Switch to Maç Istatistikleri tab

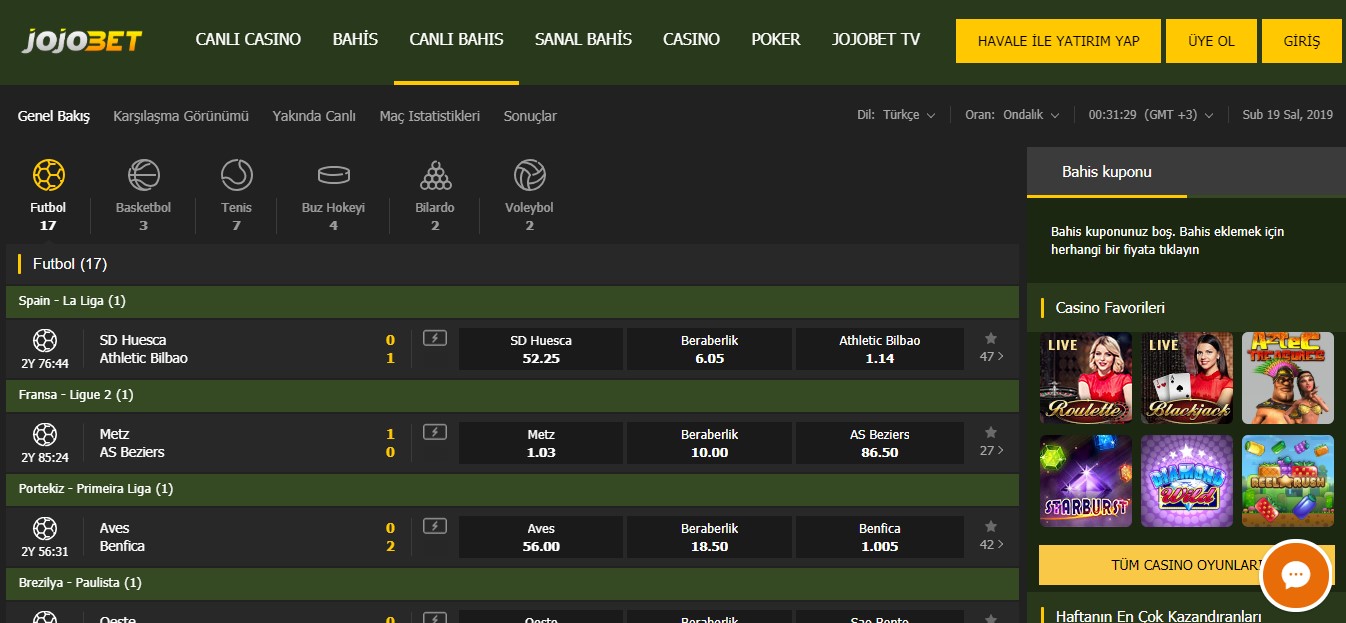tap(430, 116)
